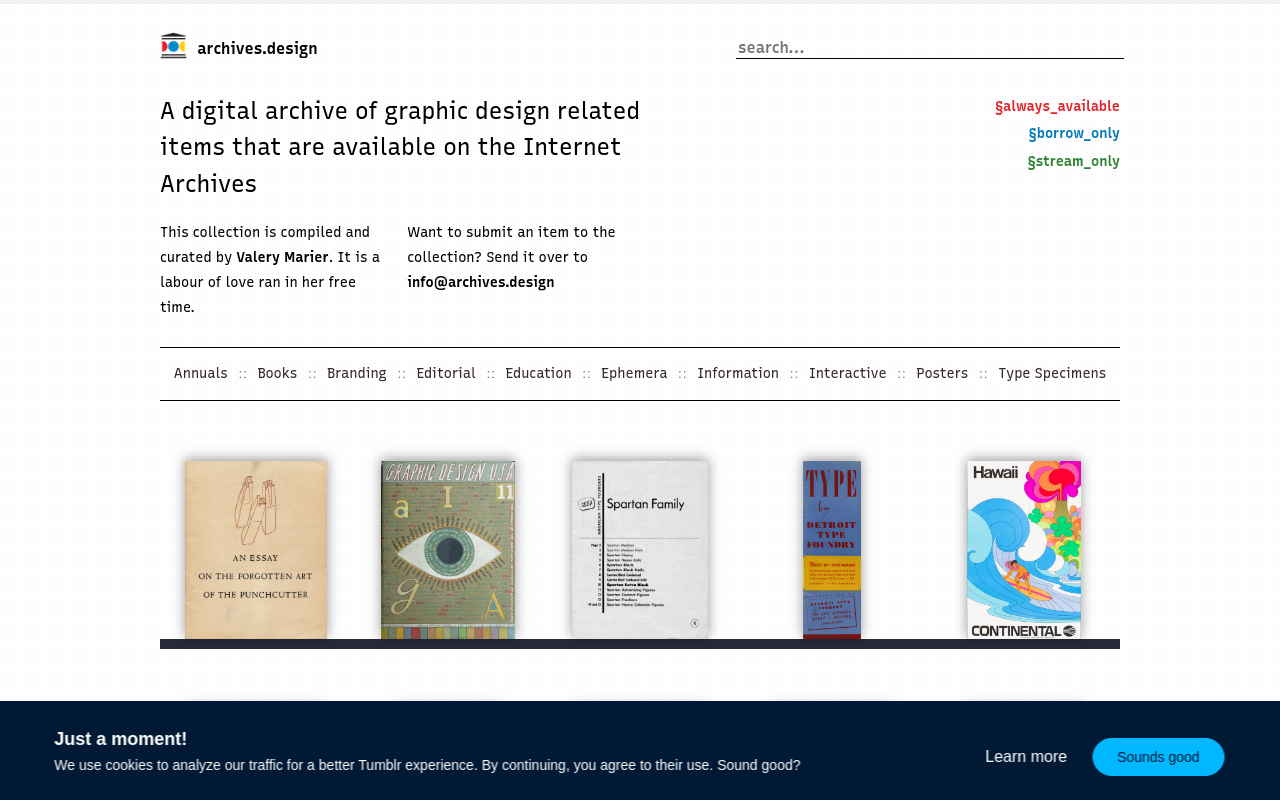Screen dimensions: 1280x800
Task: Browse the Education category
Action: point(538,373)
